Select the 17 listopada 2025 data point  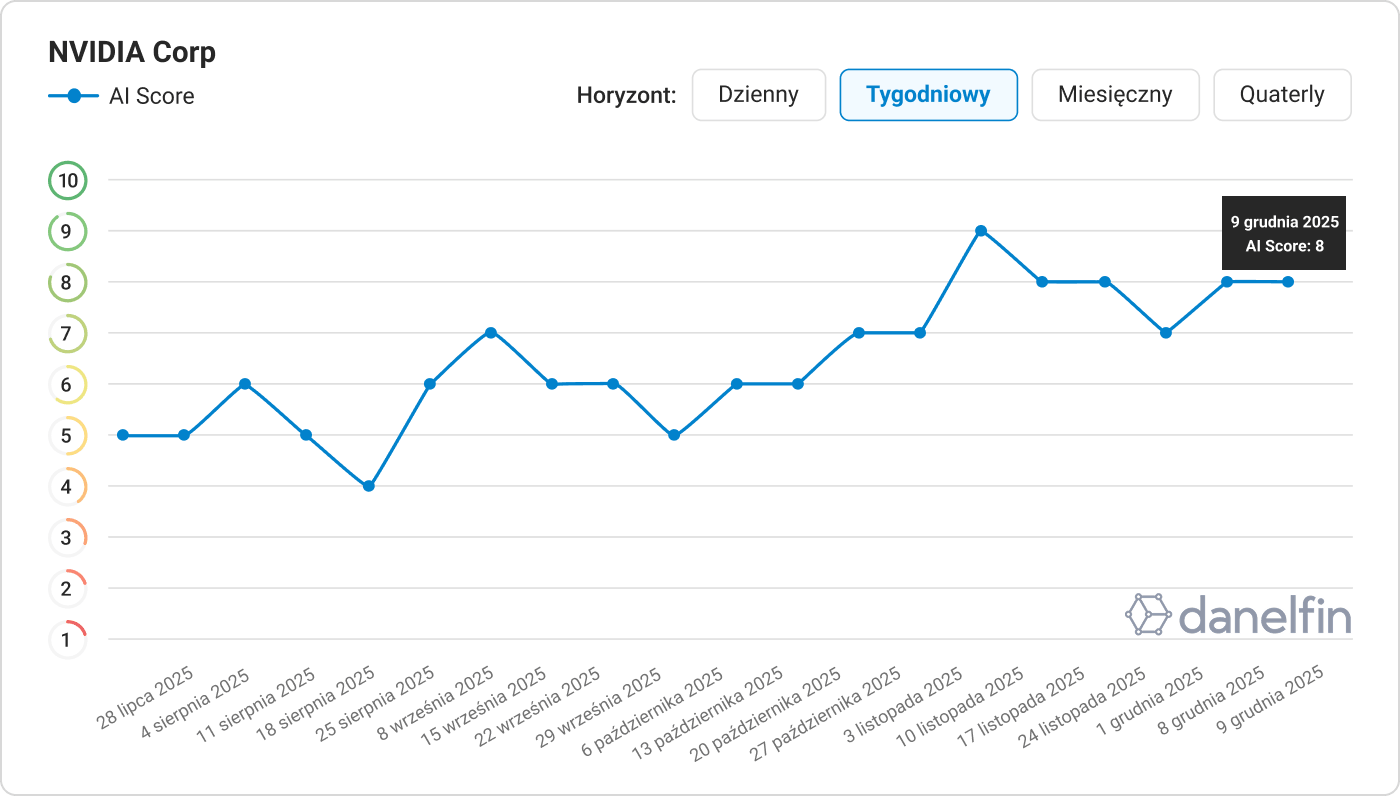tap(1042, 282)
